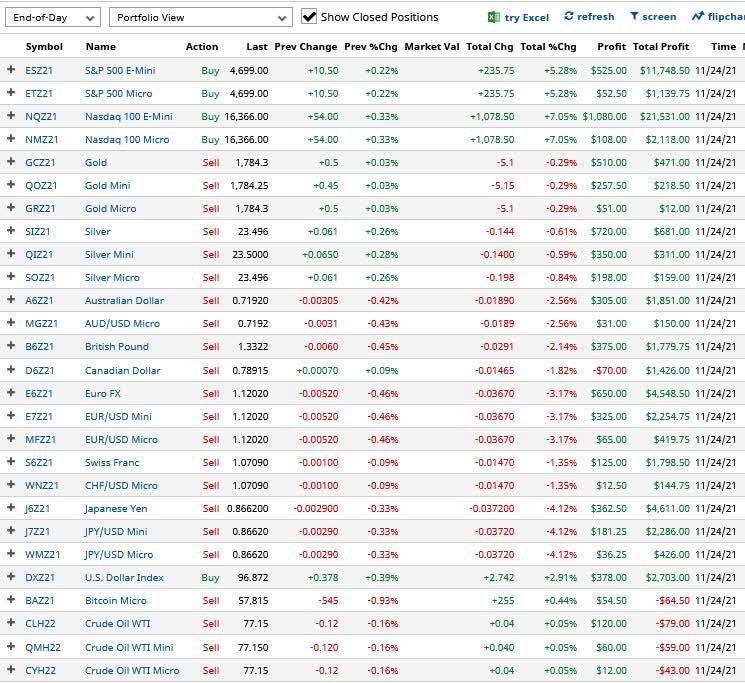Open the Crude Oil WTI Mini link
This screenshot has height=683, width=745.
(129, 647)
